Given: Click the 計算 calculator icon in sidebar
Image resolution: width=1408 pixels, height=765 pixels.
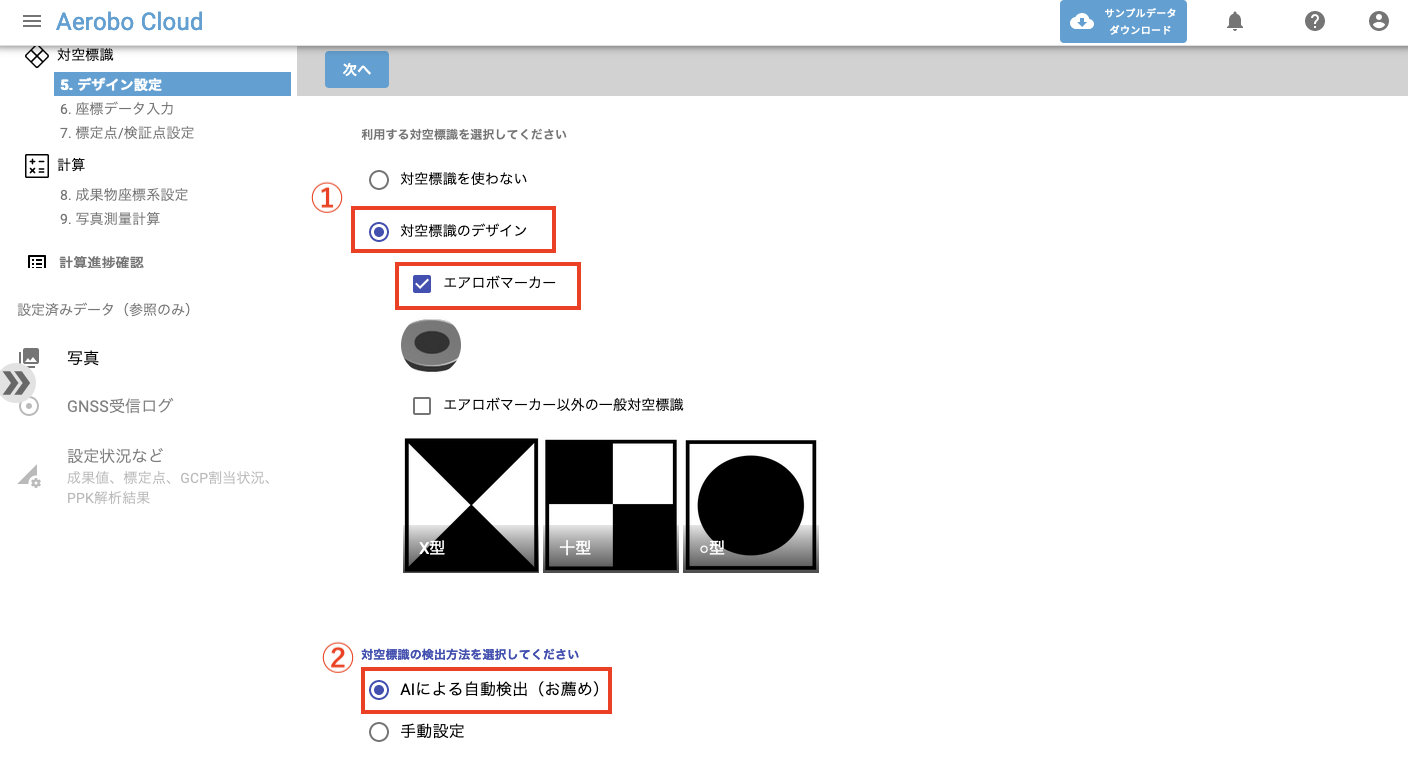Looking at the screenshot, I should (x=37, y=166).
